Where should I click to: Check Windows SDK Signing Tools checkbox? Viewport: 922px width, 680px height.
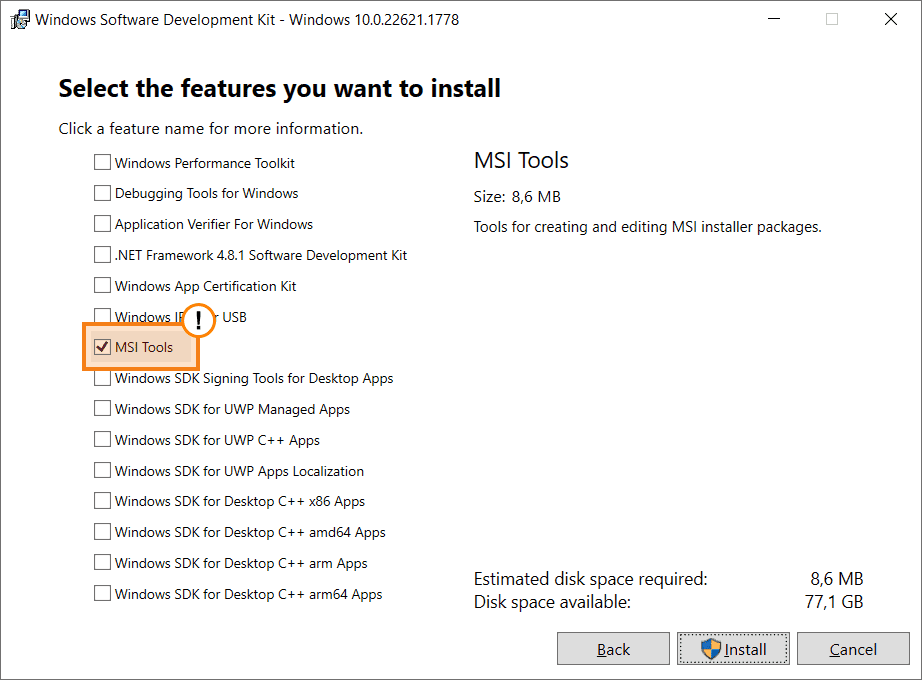point(102,378)
